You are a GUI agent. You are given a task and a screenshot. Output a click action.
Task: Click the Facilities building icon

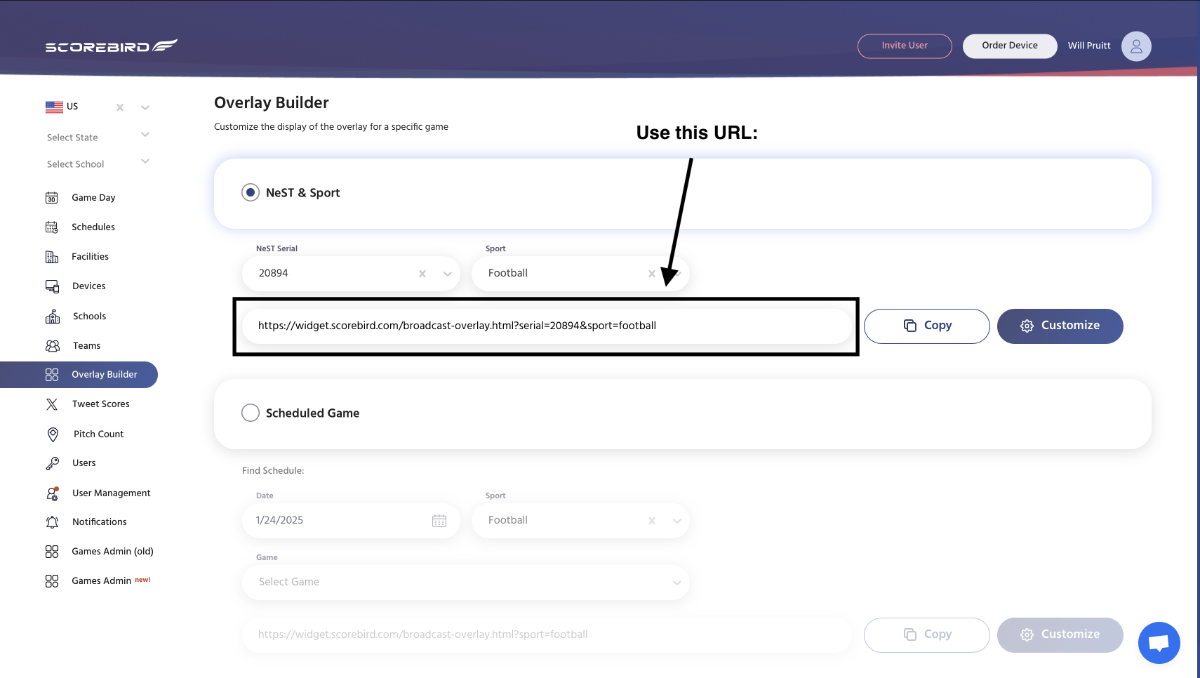coord(52,257)
